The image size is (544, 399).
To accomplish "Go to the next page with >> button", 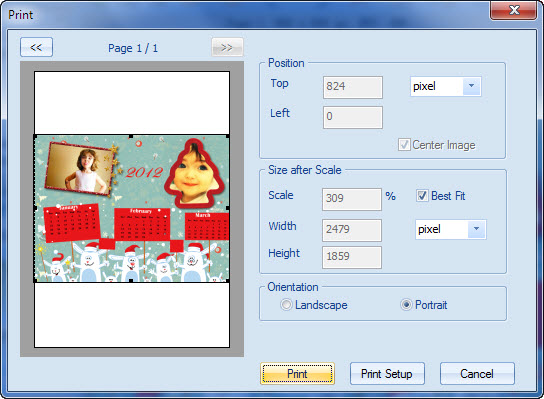I will point(227,47).
